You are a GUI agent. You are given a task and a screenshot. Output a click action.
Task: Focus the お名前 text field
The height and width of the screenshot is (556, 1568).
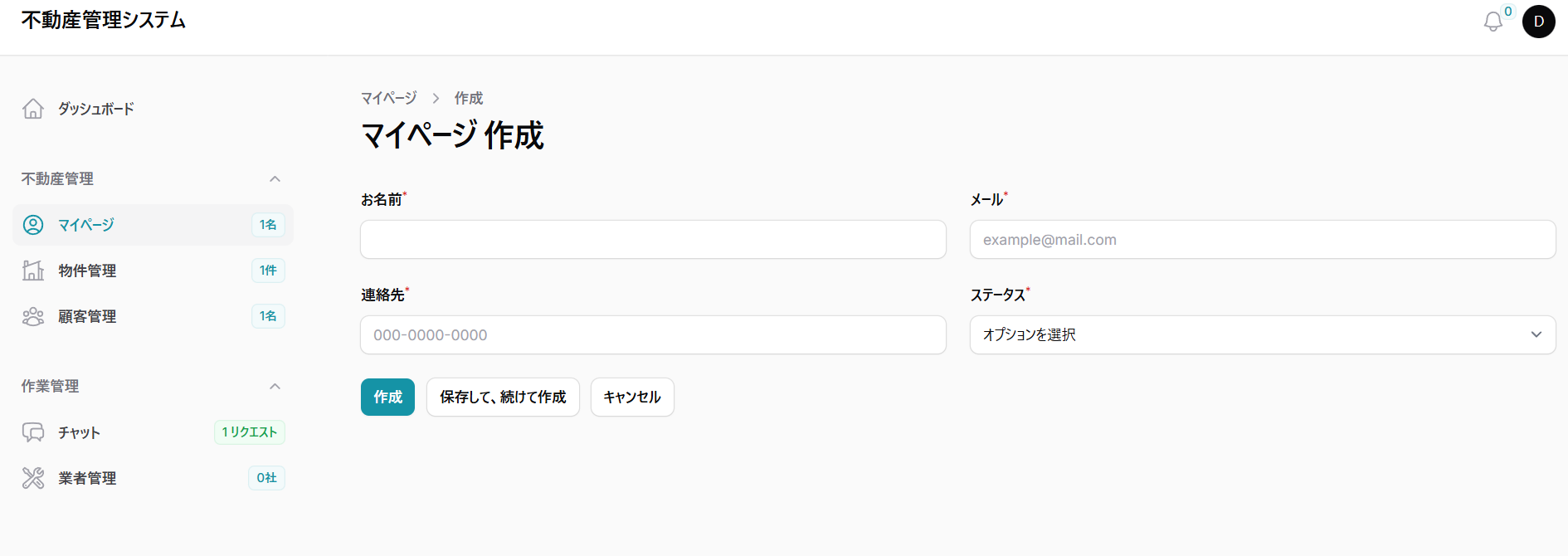(653, 240)
